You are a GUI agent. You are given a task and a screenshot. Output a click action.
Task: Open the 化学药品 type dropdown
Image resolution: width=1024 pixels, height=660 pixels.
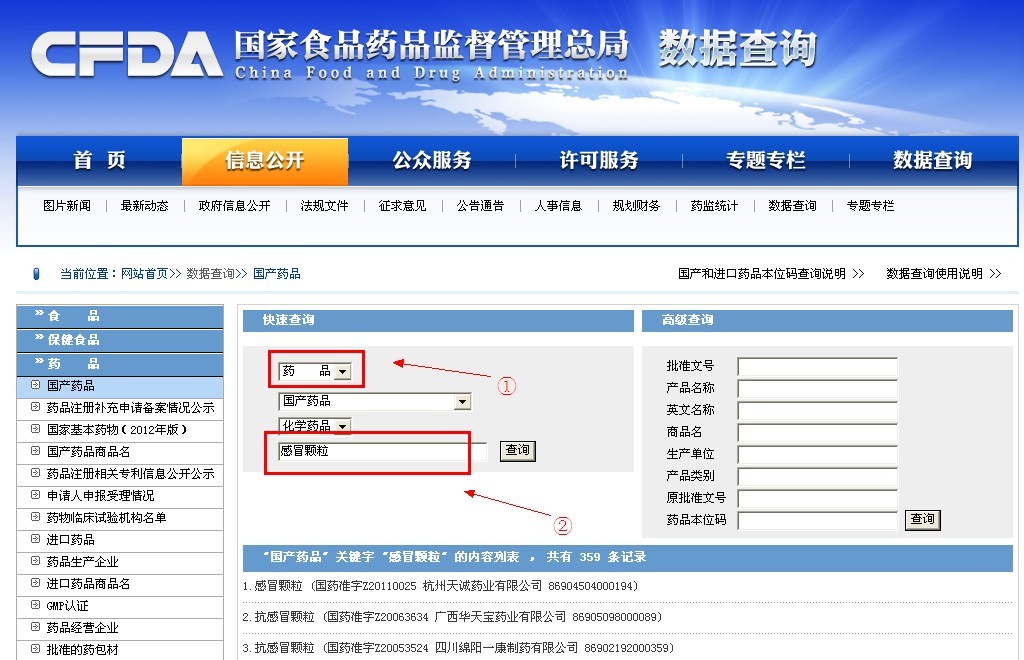click(315, 426)
